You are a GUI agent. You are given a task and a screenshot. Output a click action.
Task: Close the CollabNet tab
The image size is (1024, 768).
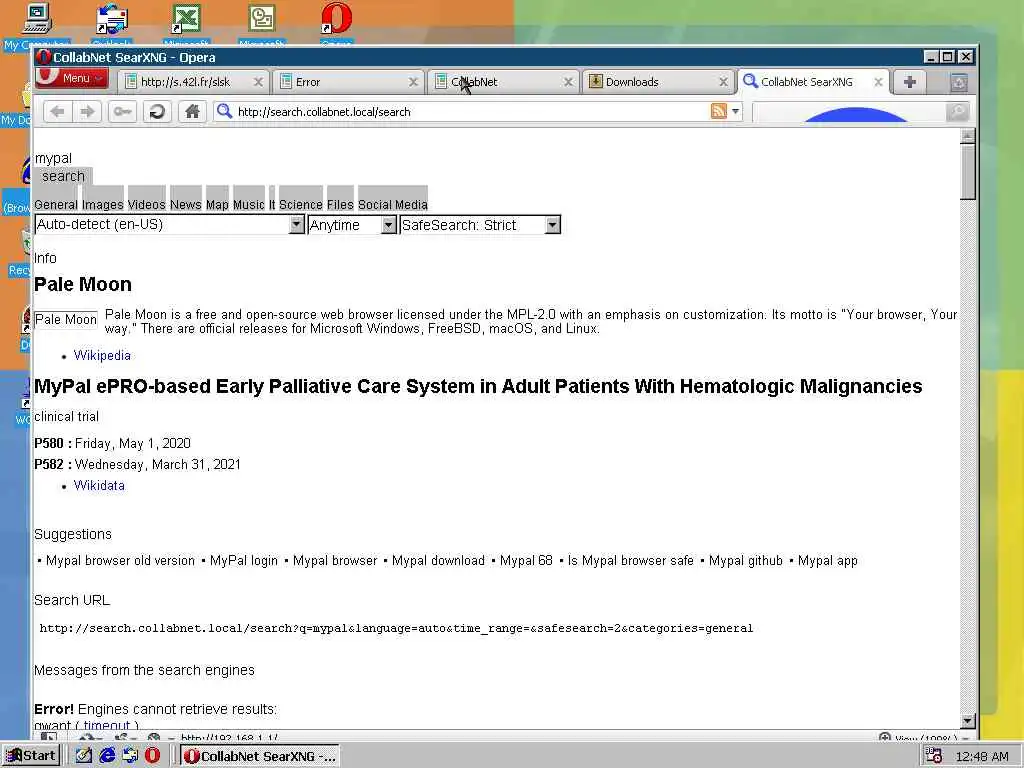point(568,82)
